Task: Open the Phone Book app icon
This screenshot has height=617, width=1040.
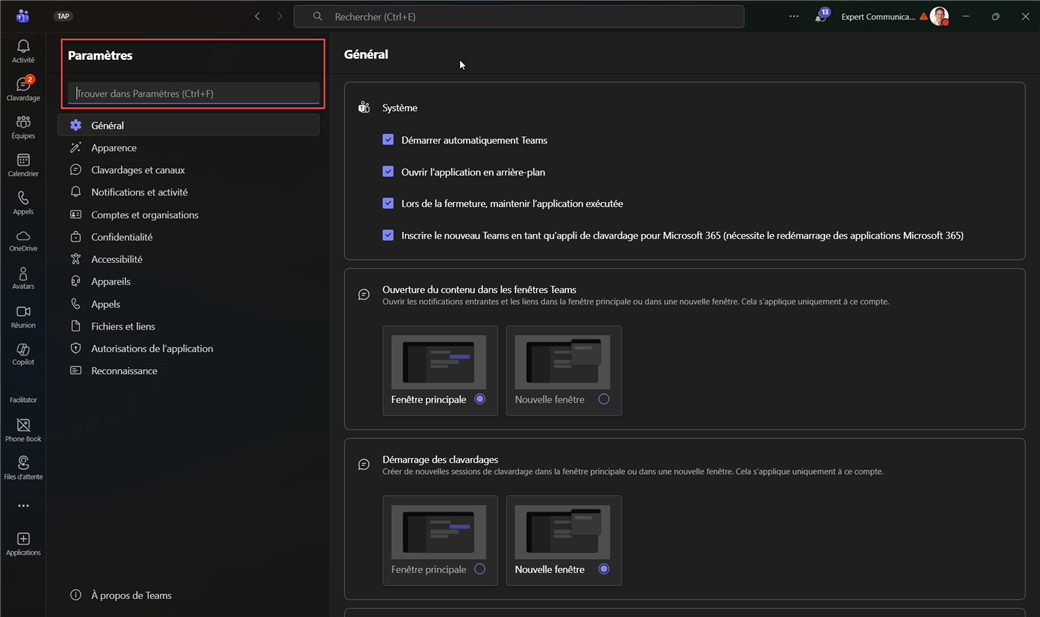Action: tap(23, 429)
